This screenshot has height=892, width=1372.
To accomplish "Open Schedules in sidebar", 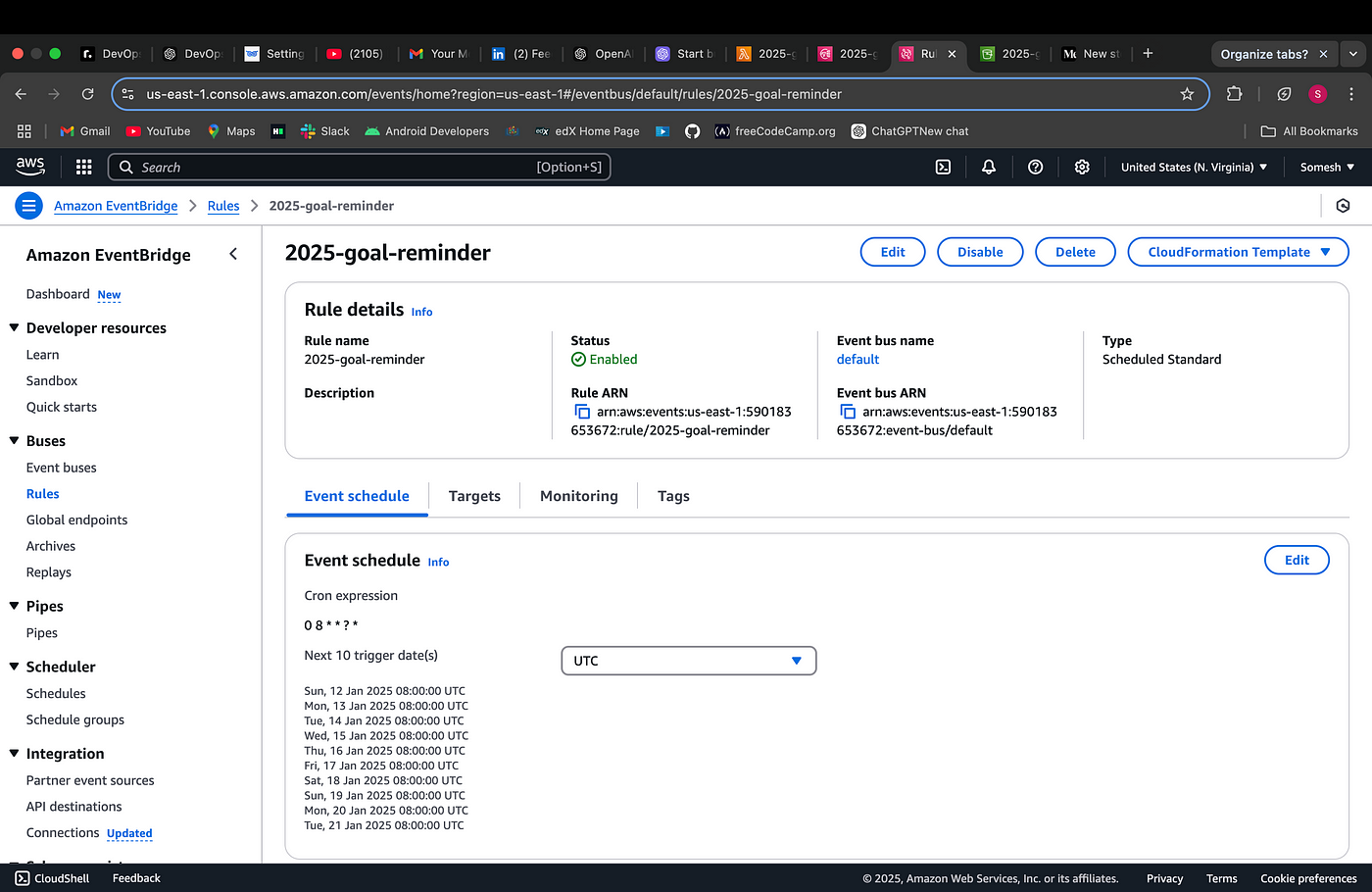I will [x=56, y=693].
